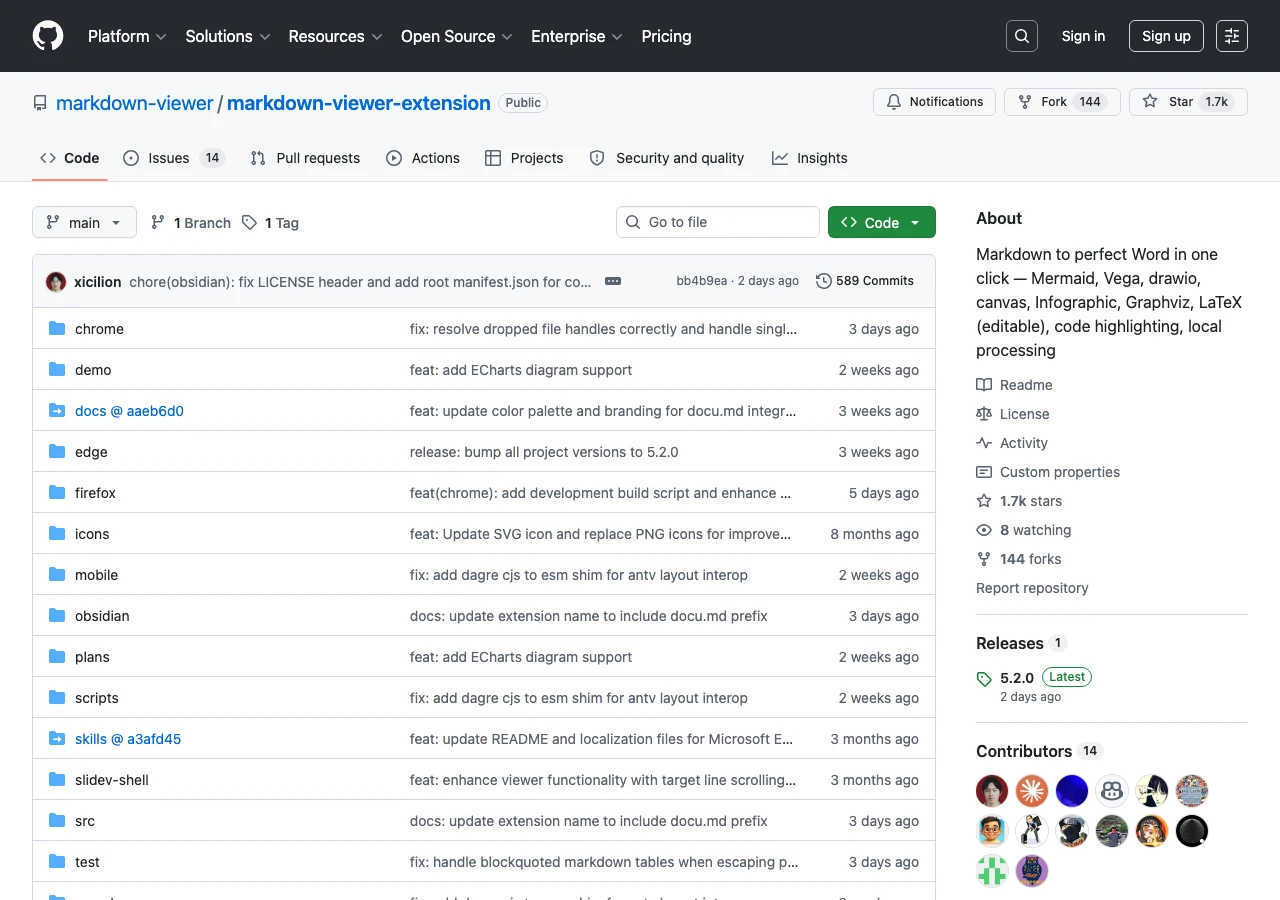Expand the Open Source menu
The width and height of the screenshot is (1280, 900).
click(457, 36)
